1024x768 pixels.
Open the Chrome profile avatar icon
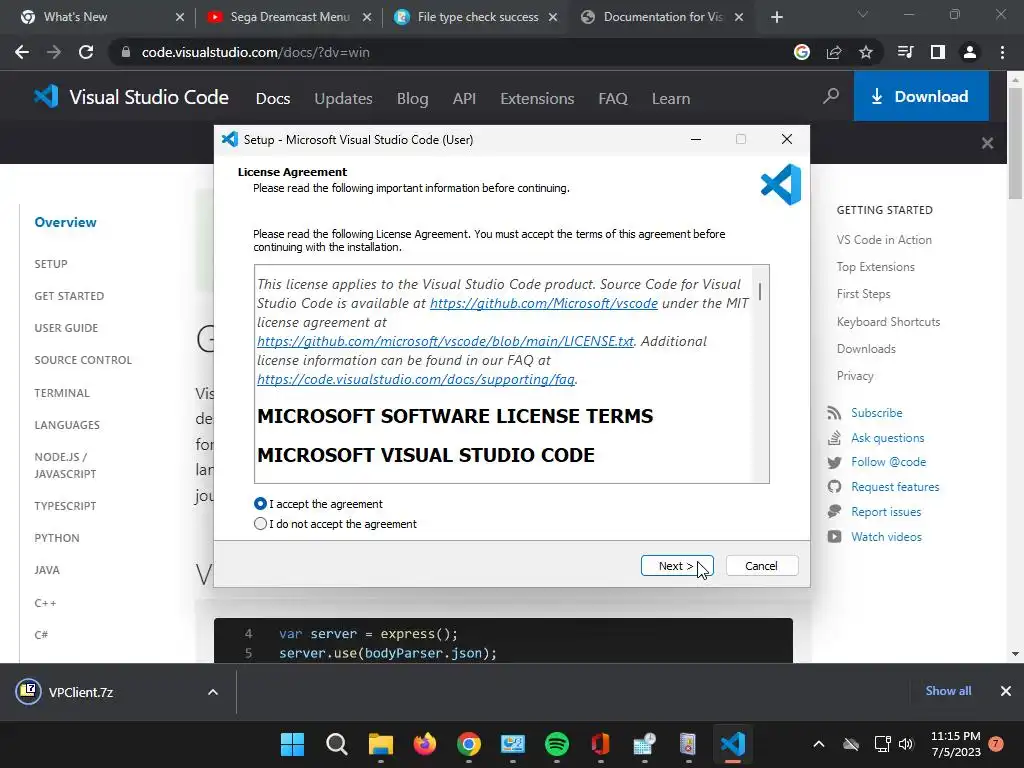[x=970, y=52]
